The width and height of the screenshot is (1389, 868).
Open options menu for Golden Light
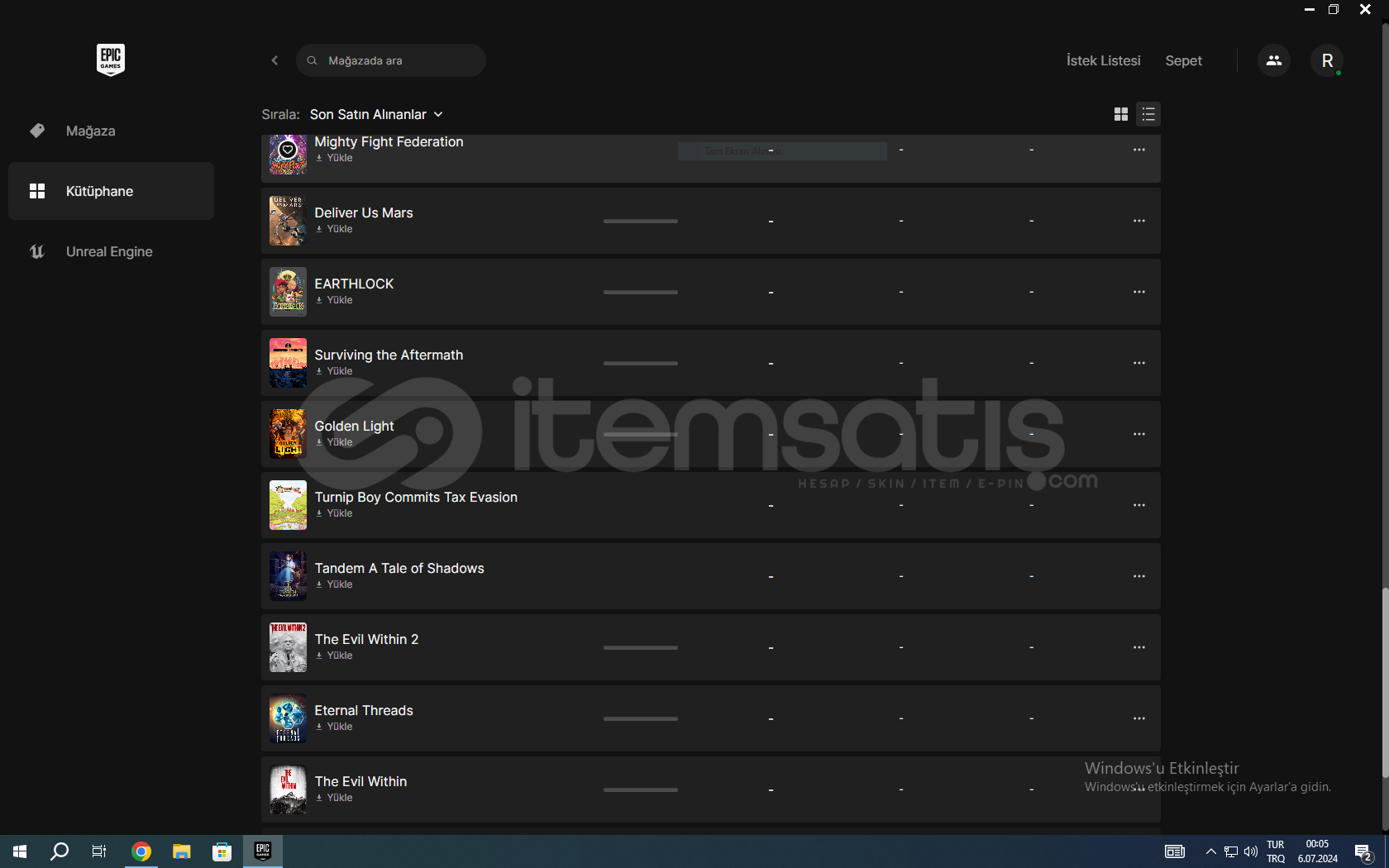[1138, 434]
